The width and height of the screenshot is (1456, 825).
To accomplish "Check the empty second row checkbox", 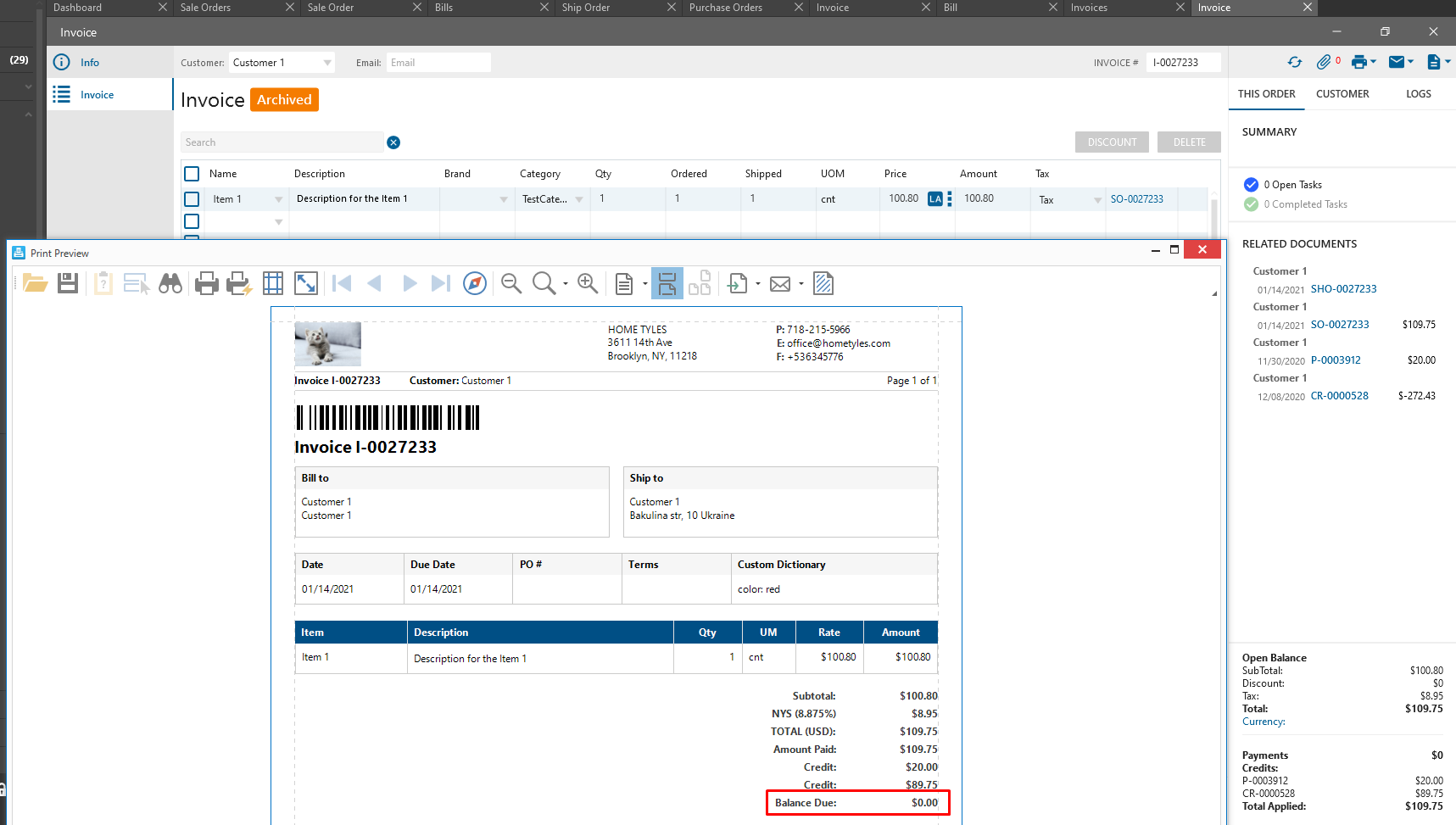I will pyautogui.click(x=192, y=221).
